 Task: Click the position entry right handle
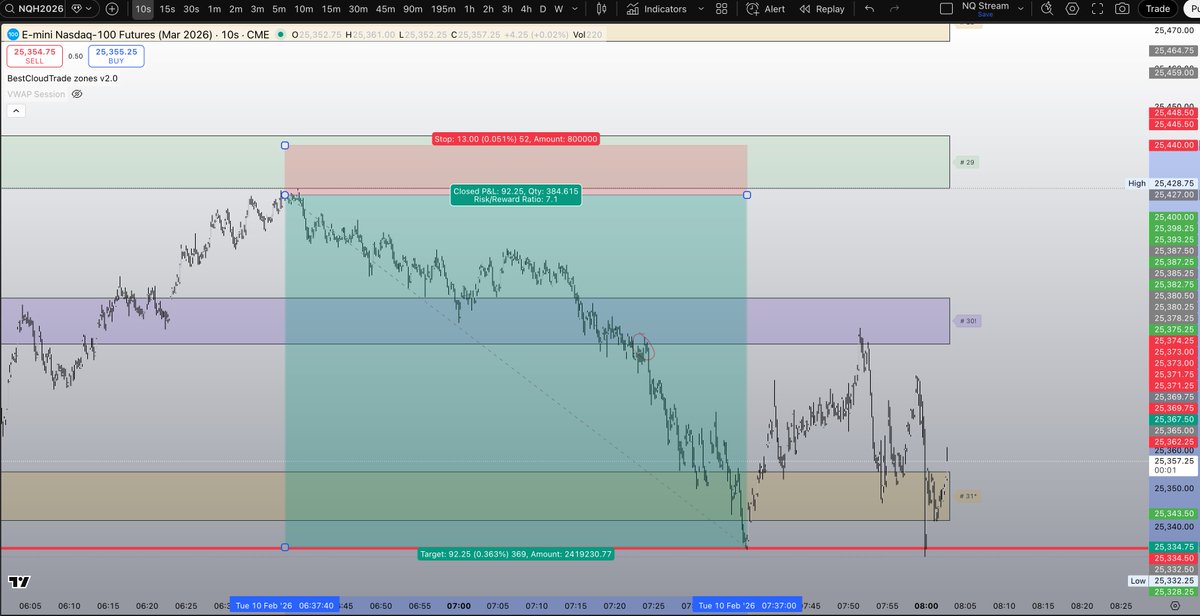point(747,194)
